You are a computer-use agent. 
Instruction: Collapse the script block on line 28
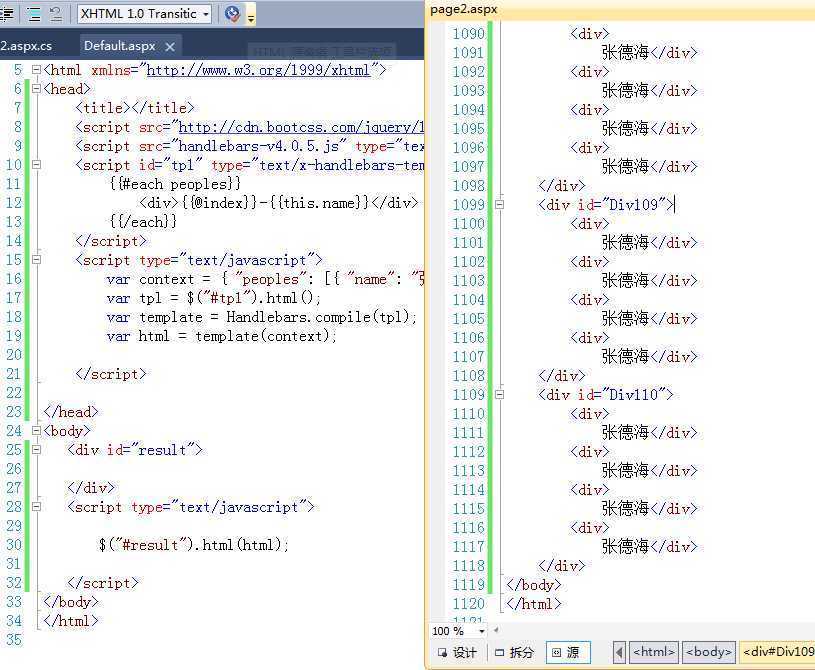[36, 506]
